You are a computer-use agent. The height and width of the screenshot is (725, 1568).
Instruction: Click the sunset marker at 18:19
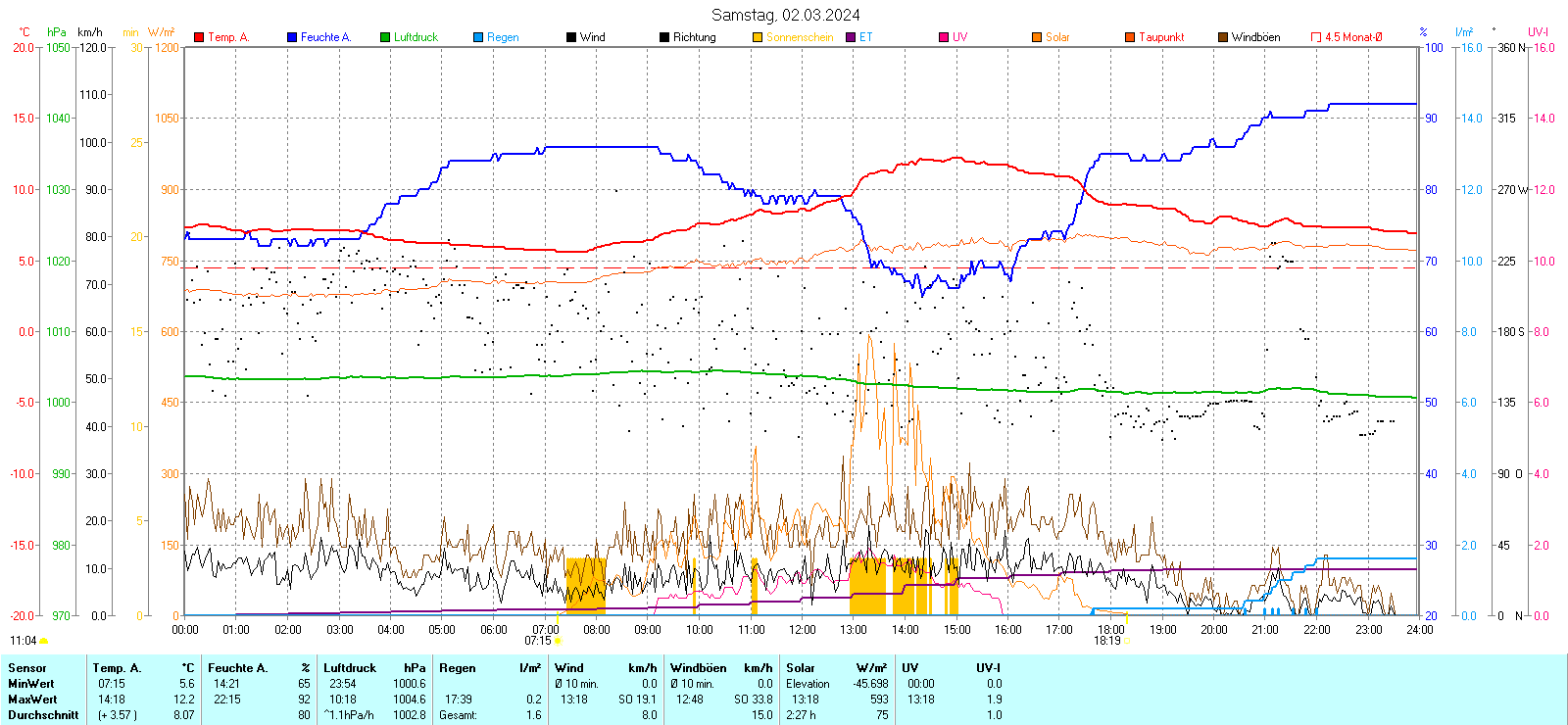click(1127, 641)
